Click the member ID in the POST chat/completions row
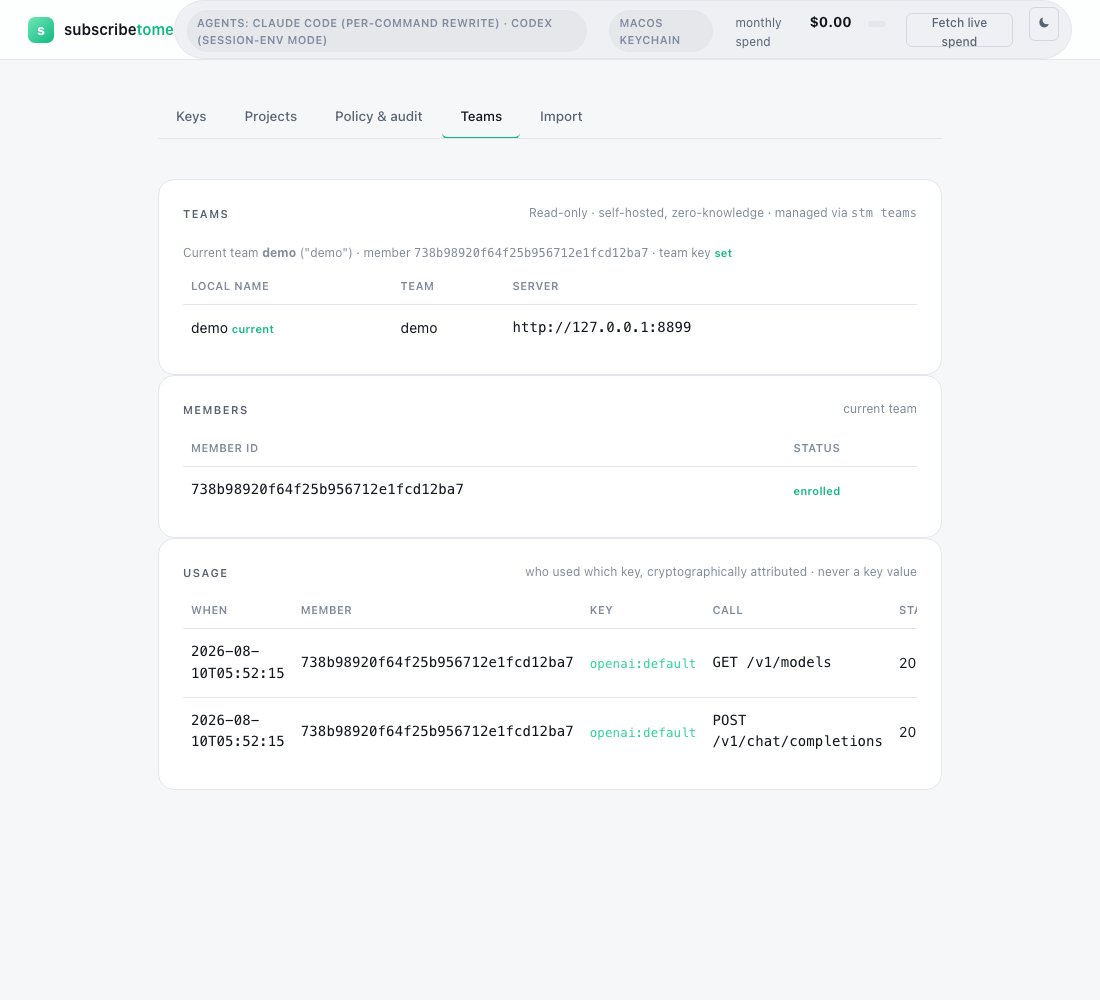 point(437,731)
